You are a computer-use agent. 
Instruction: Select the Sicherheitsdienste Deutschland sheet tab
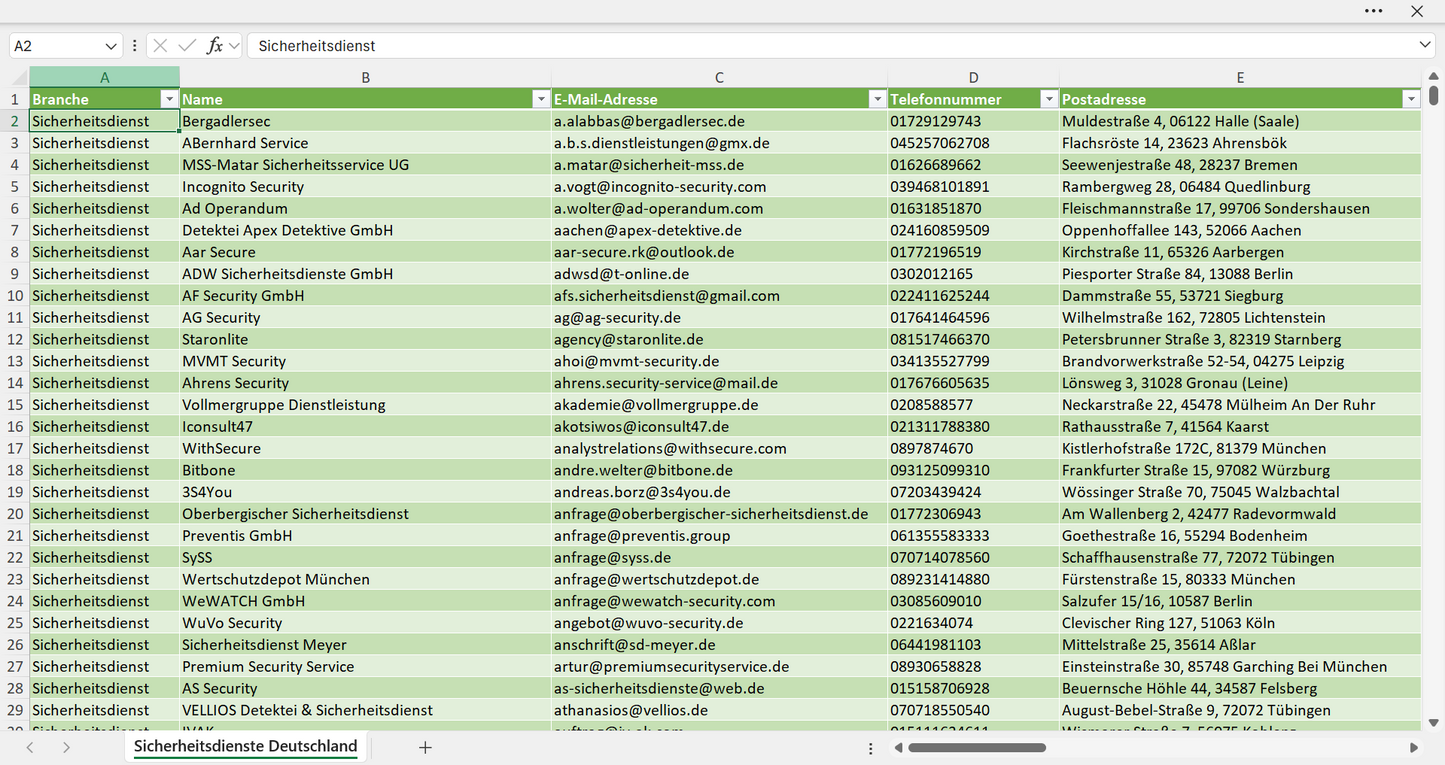pos(246,746)
